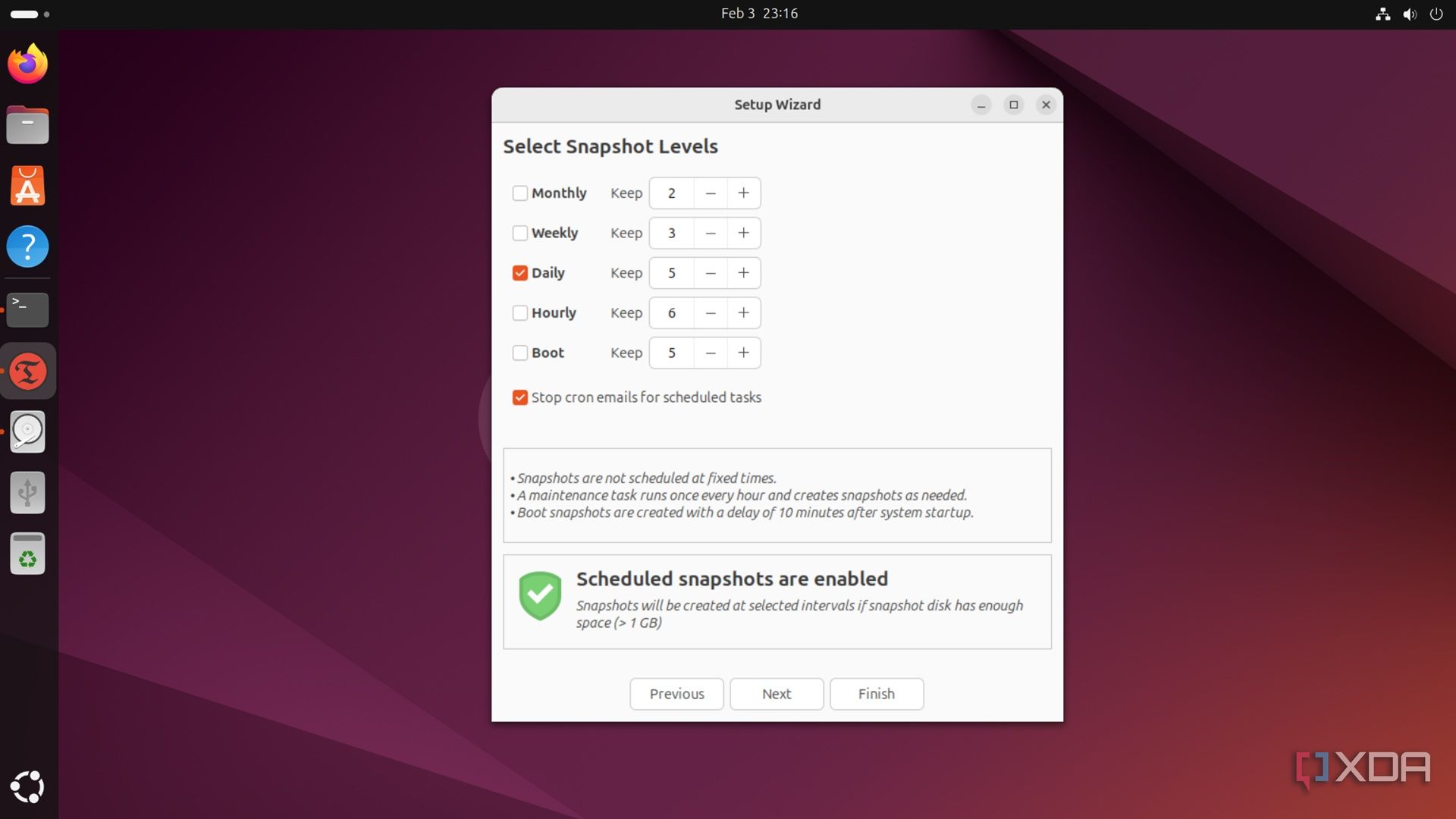
Task: Click the 'Snapshots will be created at selected intervals' text
Action: pos(799,614)
